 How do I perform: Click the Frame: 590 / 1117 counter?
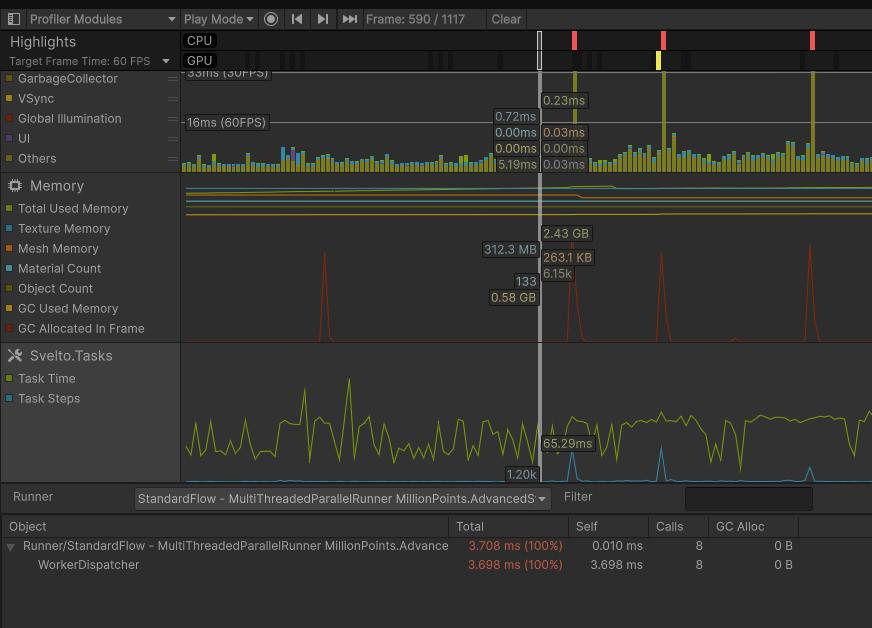(415, 19)
